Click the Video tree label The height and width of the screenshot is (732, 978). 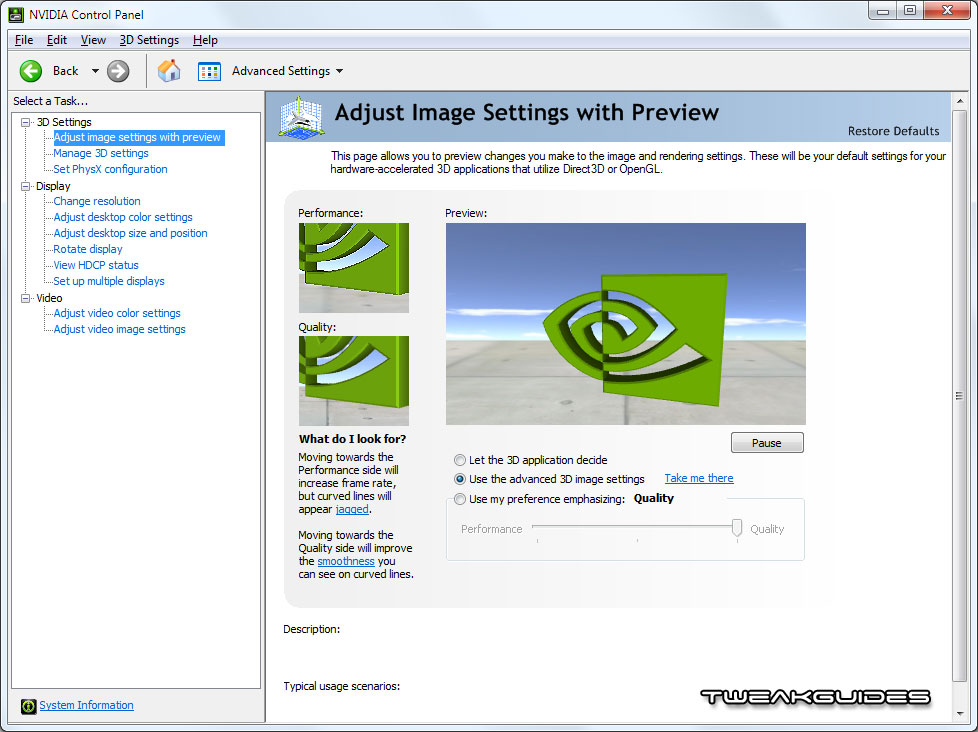(x=49, y=298)
